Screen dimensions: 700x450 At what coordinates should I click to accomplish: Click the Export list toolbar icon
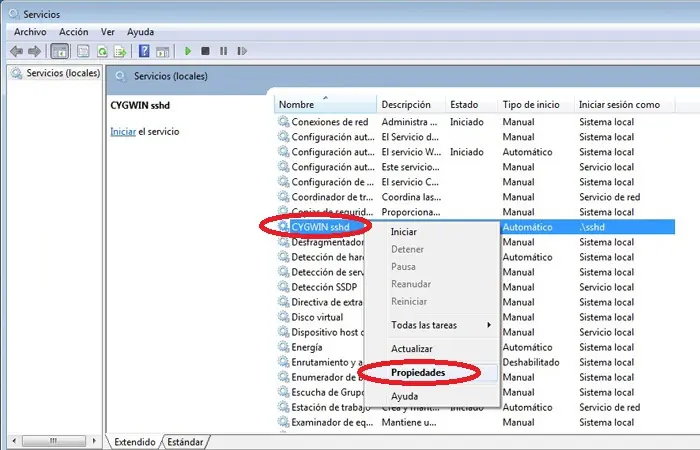pos(120,51)
